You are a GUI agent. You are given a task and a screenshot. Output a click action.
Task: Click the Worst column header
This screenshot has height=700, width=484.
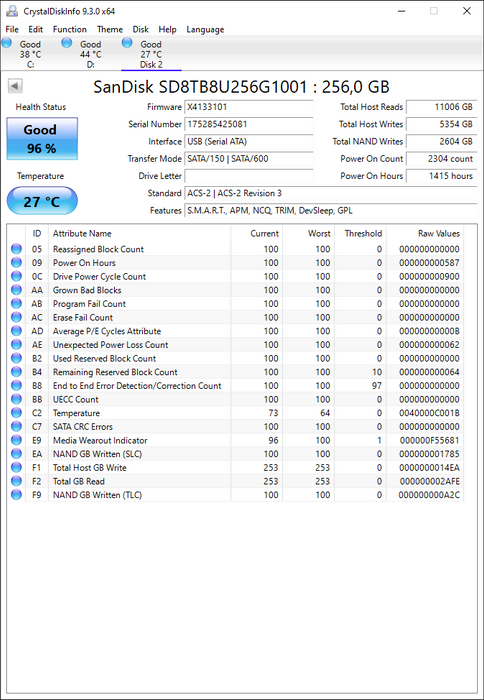coord(309,233)
